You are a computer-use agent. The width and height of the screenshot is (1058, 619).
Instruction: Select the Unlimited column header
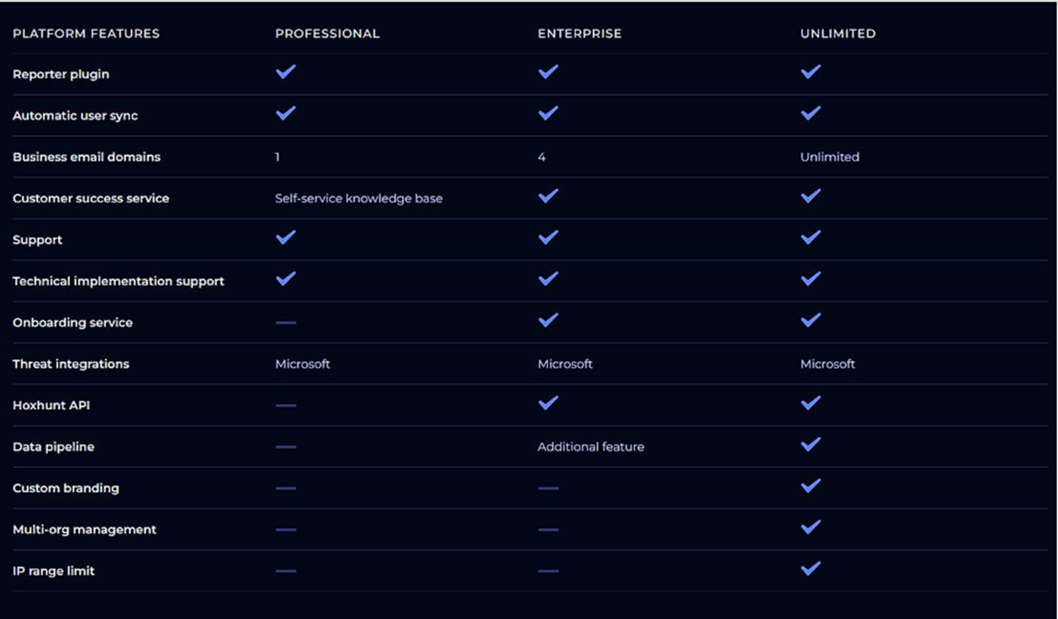click(x=837, y=34)
